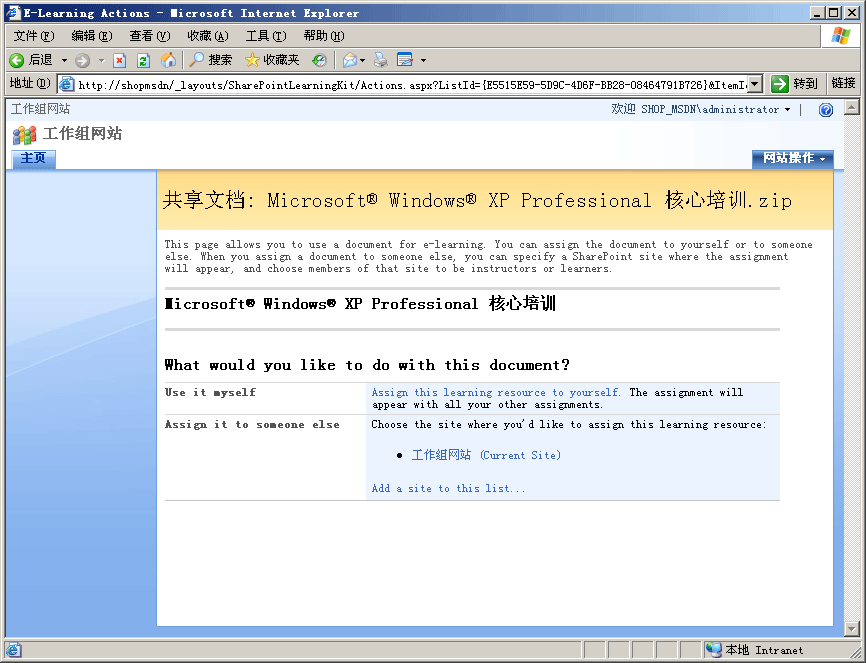Screen dimensions: 866x663
Task: Click 'Add a site to this list...' link
Action: click(x=448, y=488)
